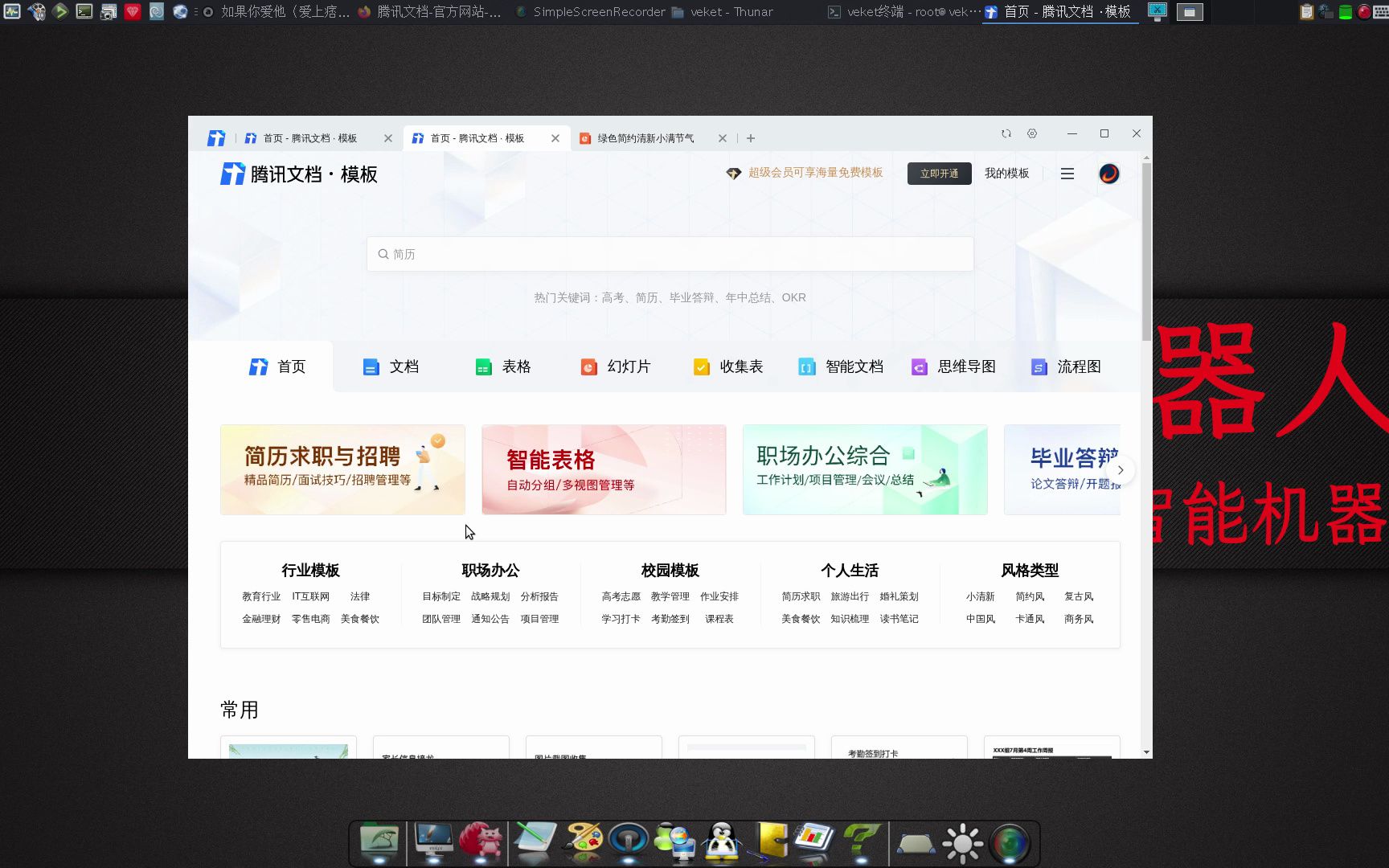The width and height of the screenshot is (1389, 868).
Task: Switch to the veket - Thunar taskbar window
Action: tap(721, 12)
